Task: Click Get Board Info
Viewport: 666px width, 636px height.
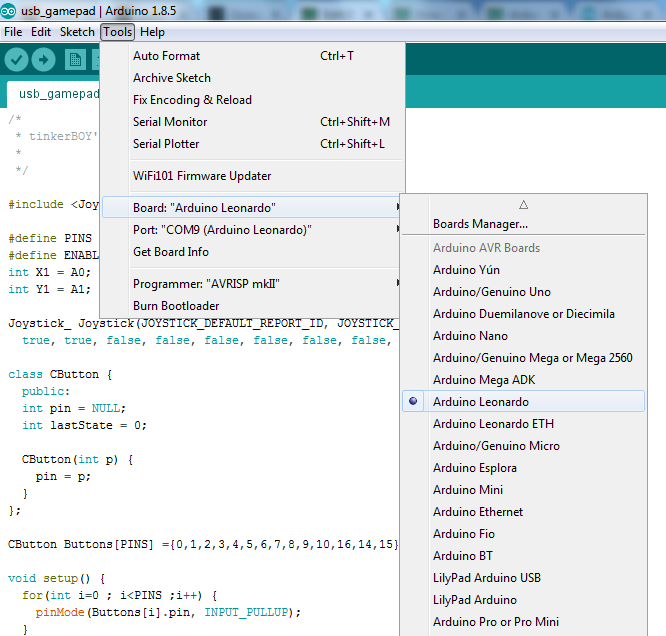Action: point(253,252)
